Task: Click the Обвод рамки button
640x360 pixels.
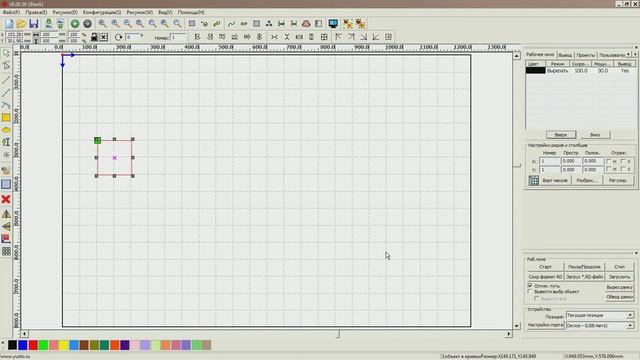Action: point(620,297)
